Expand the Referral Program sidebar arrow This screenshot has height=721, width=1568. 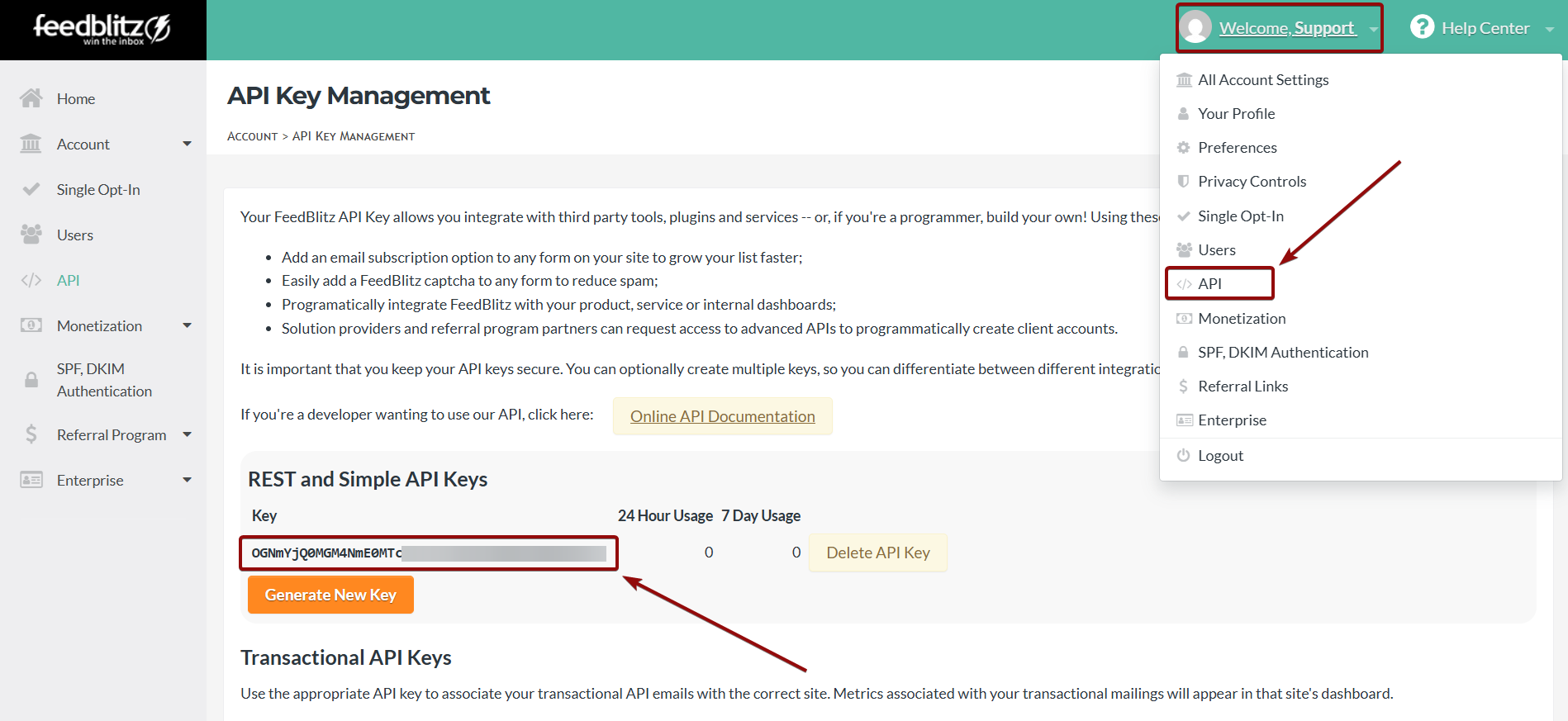click(x=187, y=434)
